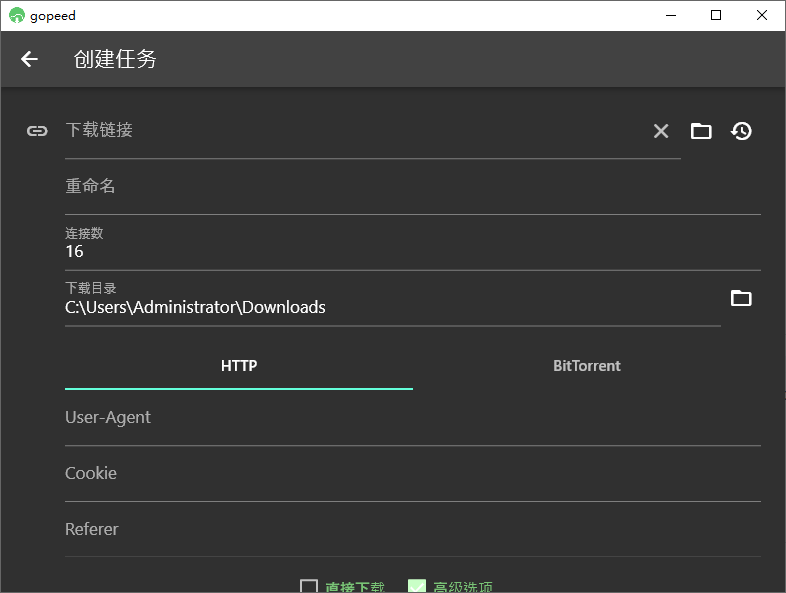Screen dimensions: 786x593
Task: Focus the 重命名 text field
Action: point(412,187)
